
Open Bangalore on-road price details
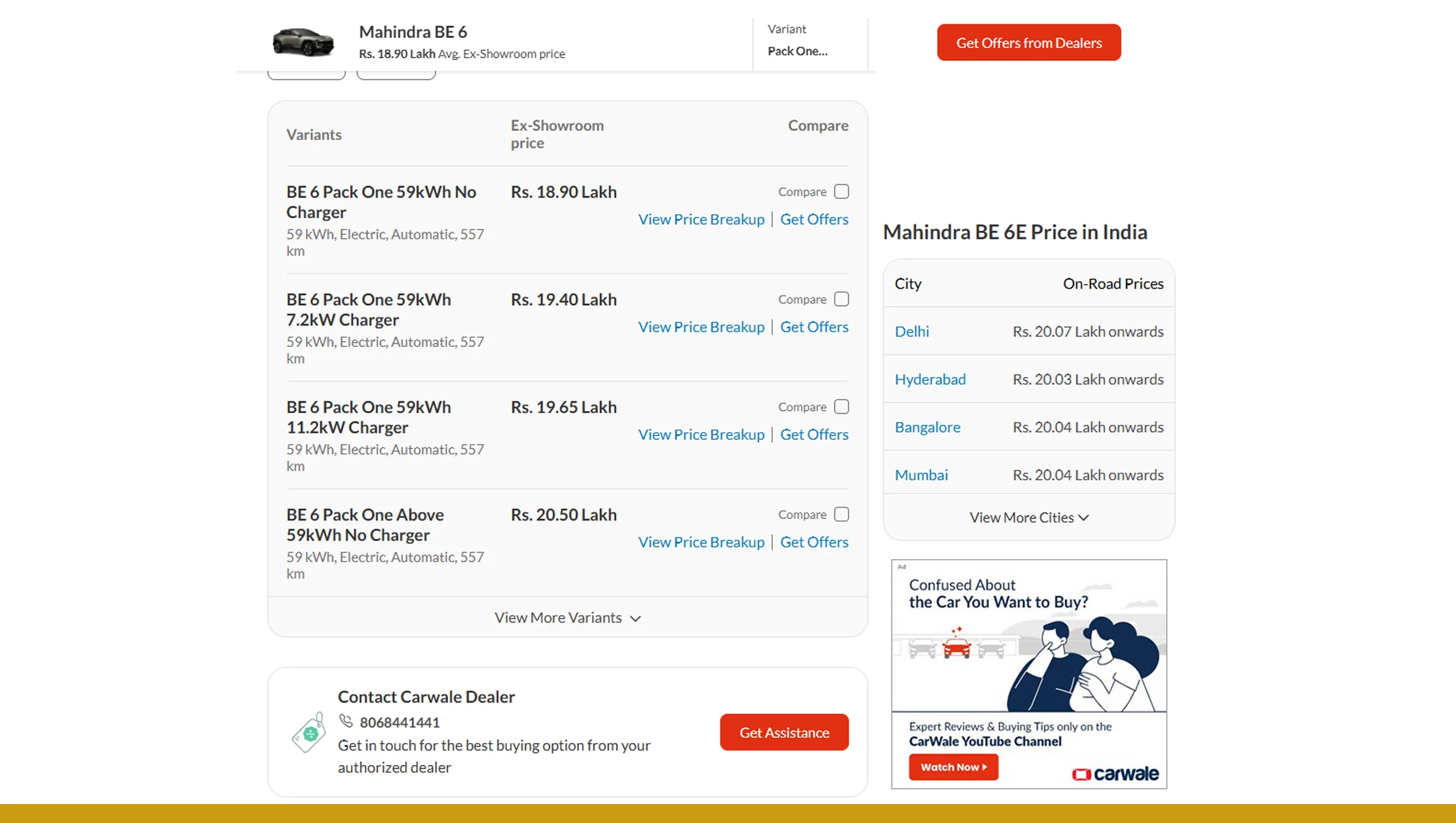coord(927,427)
